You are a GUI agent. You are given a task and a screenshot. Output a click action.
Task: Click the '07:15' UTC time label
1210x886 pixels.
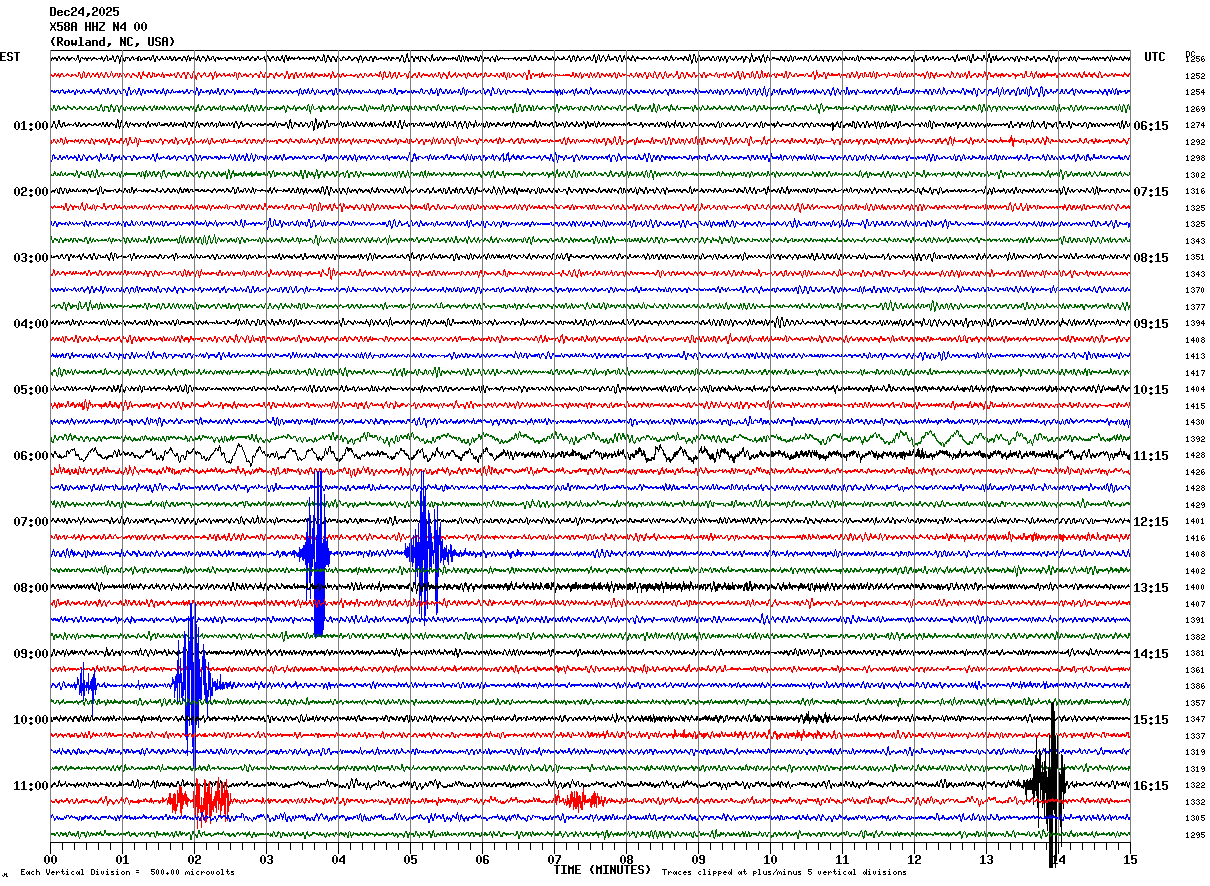(1151, 192)
